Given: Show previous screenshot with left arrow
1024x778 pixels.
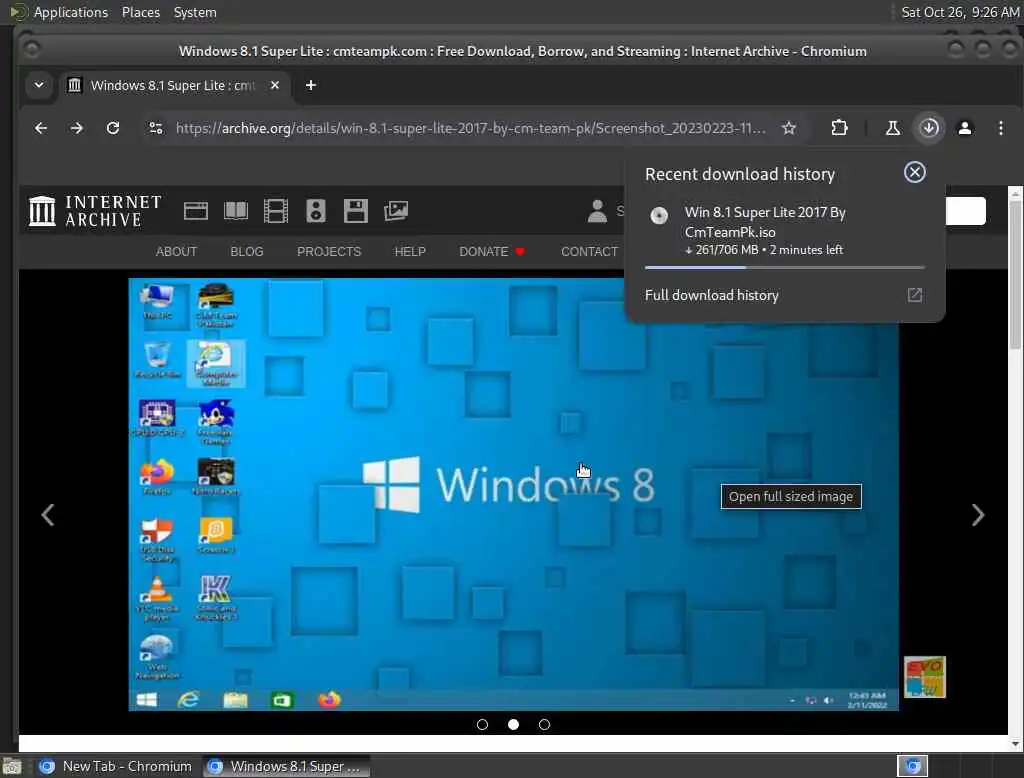Looking at the screenshot, I should click(48, 515).
